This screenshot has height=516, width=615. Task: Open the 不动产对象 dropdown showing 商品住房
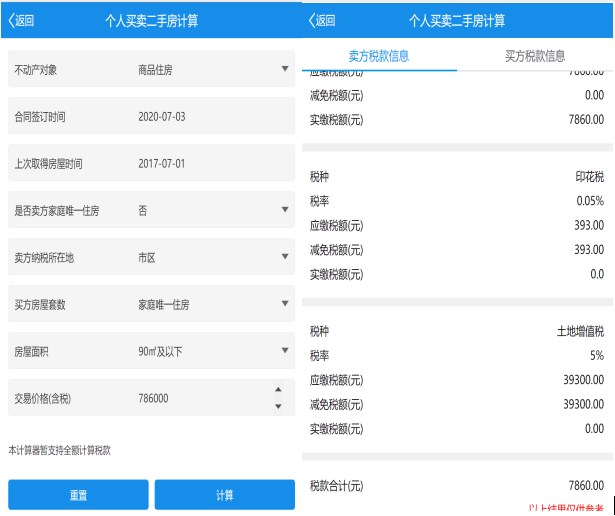tap(151, 69)
